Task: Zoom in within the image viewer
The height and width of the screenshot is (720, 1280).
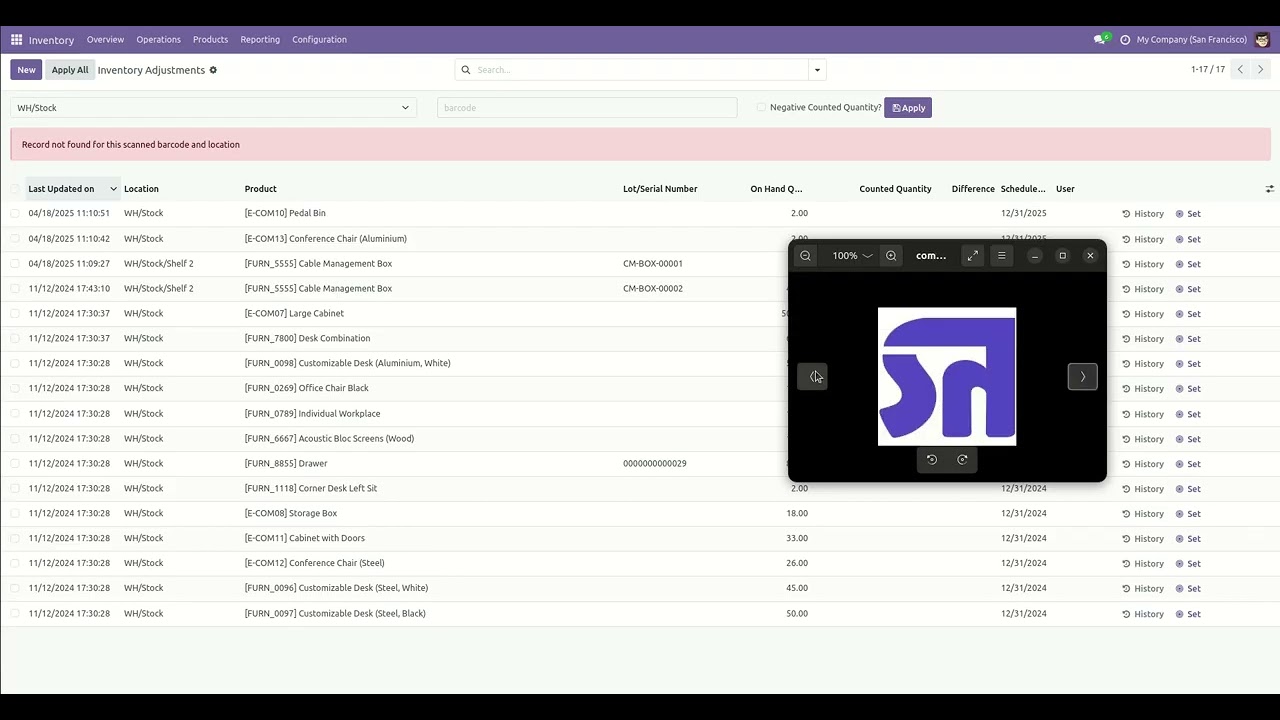Action: pyautogui.click(x=891, y=256)
